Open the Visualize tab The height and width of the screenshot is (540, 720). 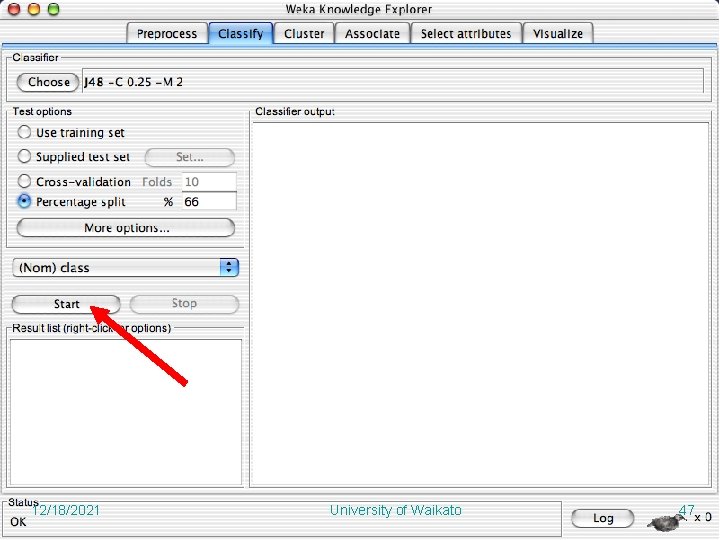coord(558,34)
